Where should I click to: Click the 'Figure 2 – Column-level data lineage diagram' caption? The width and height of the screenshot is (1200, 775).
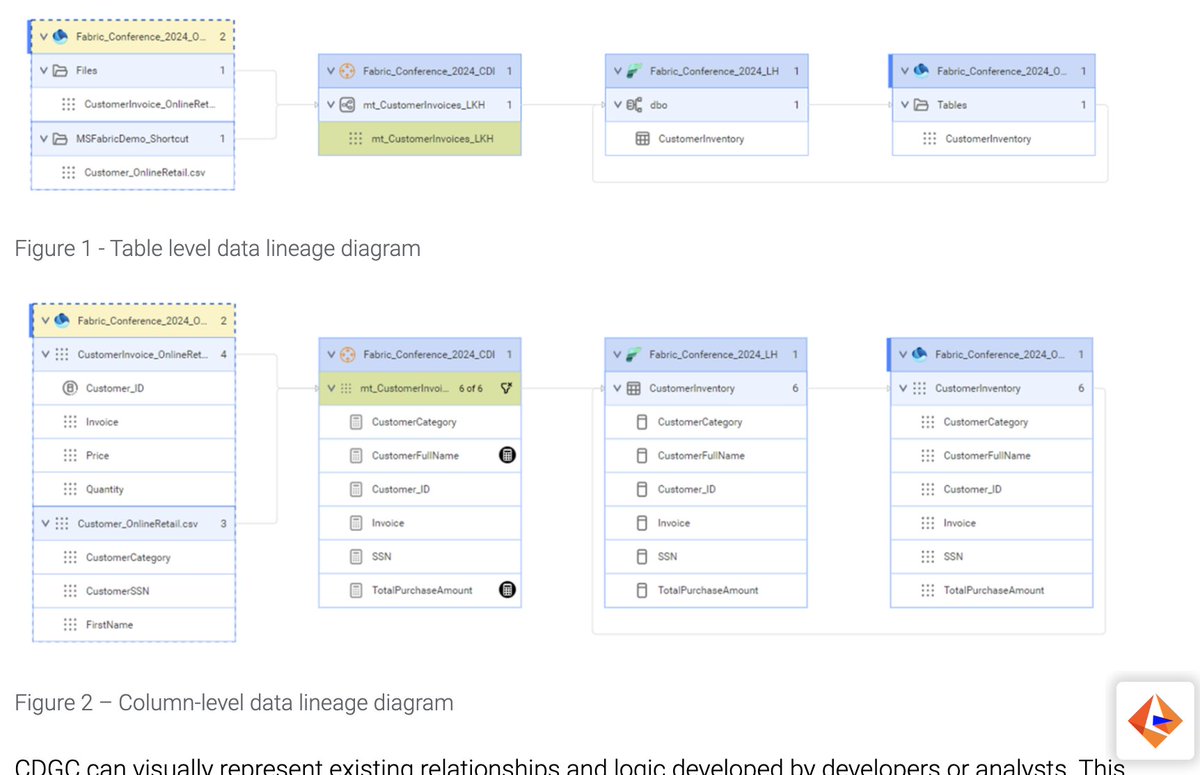(x=234, y=703)
